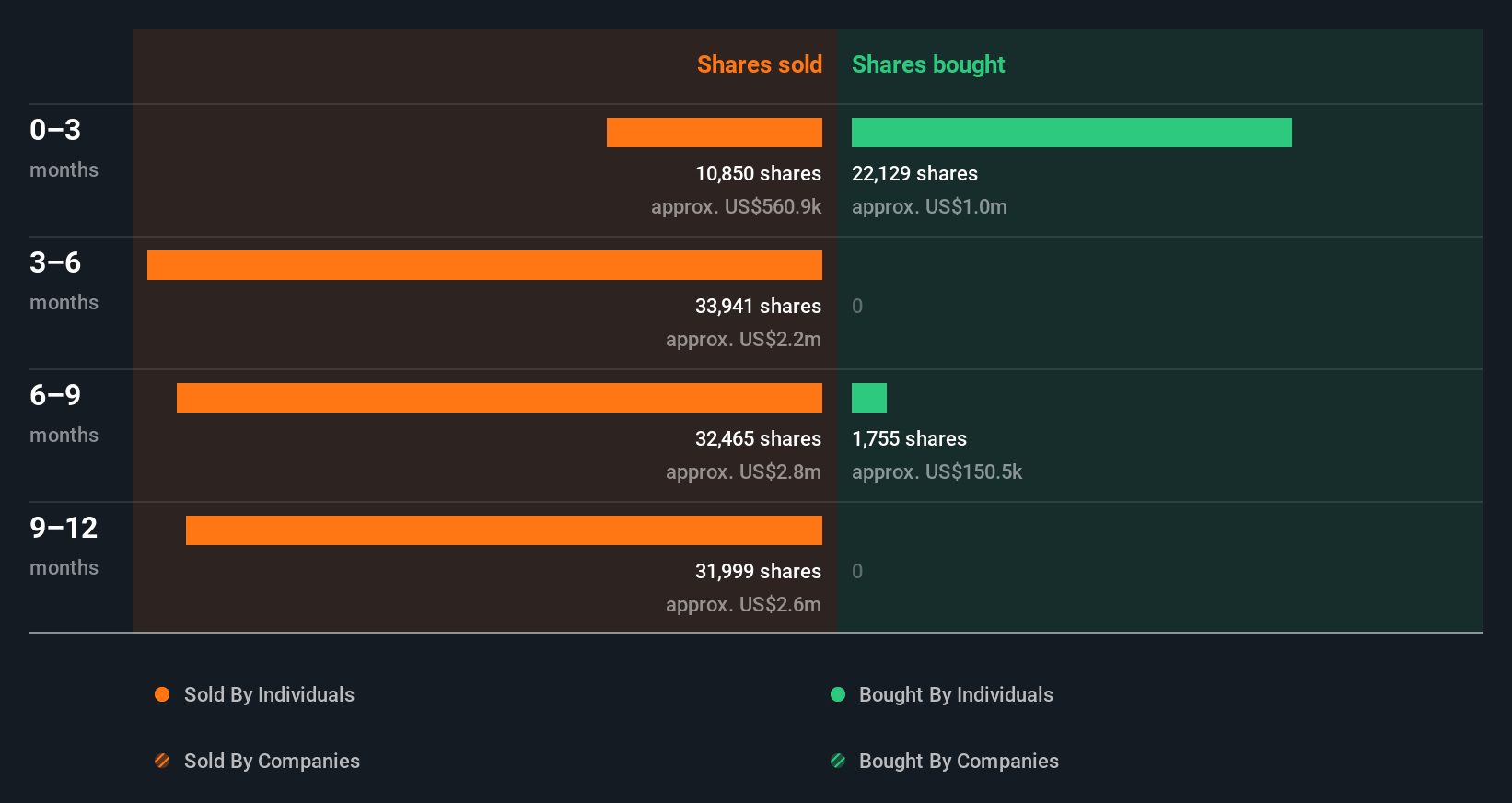Click the 0–3 months row label
The width and height of the screenshot is (1512, 803).
coord(64,148)
